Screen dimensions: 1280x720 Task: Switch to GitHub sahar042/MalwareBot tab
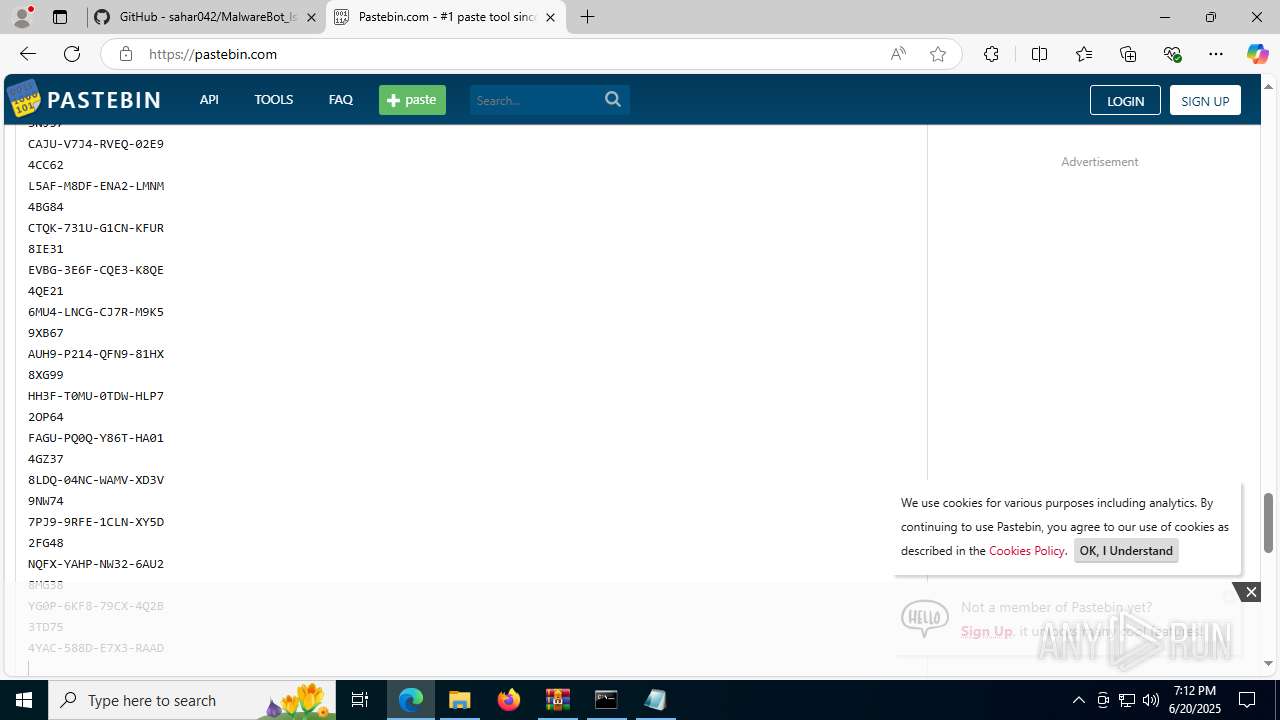click(x=205, y=17)
